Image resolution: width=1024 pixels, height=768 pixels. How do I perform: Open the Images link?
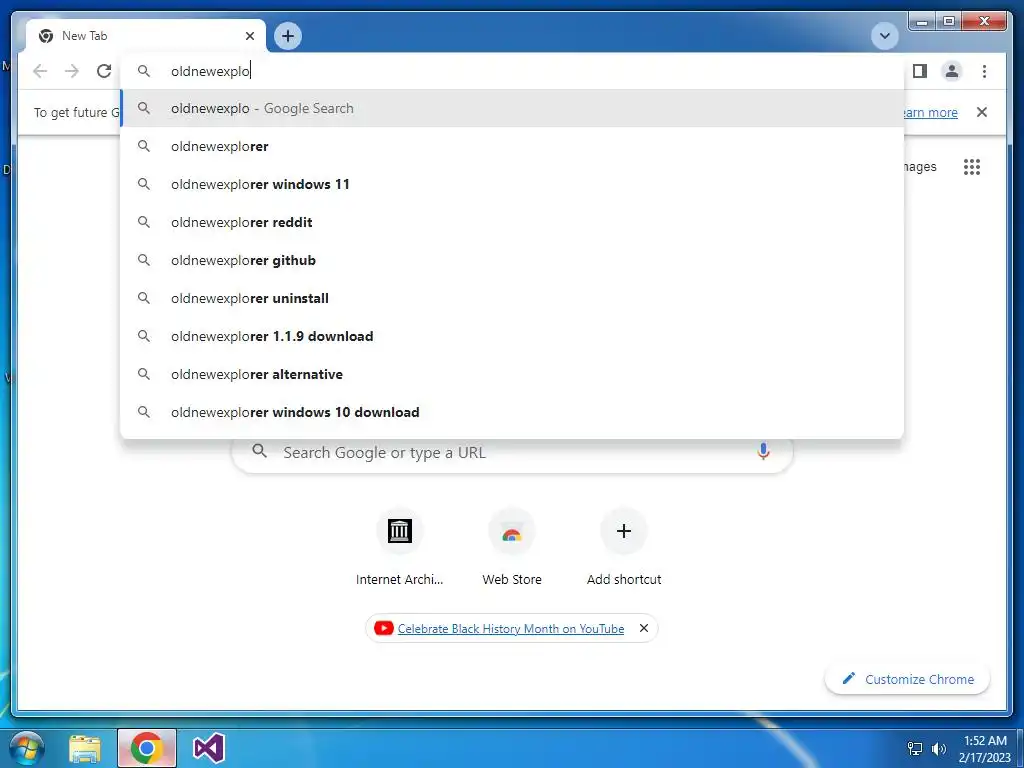tap(920, 167)
